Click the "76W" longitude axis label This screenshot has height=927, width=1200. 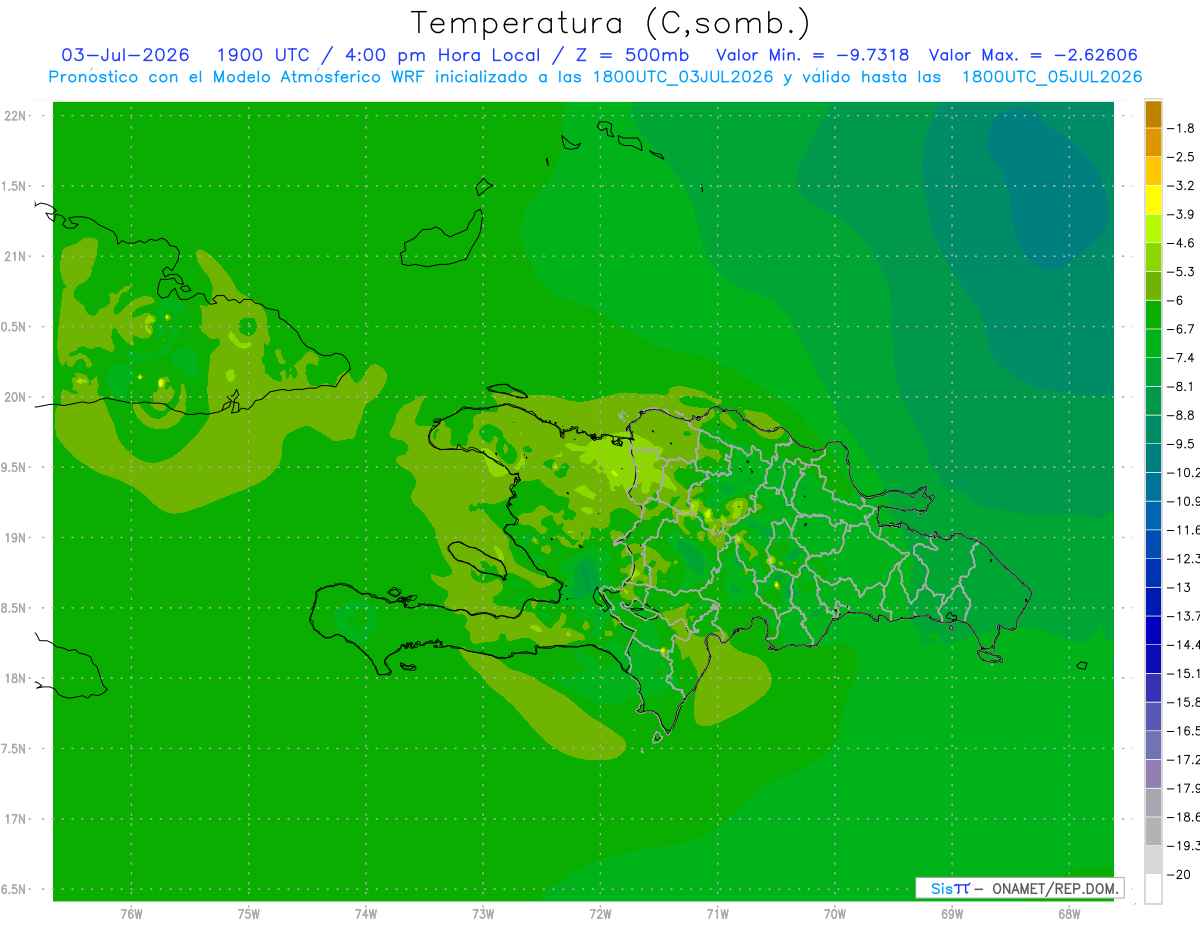(131, 913)
